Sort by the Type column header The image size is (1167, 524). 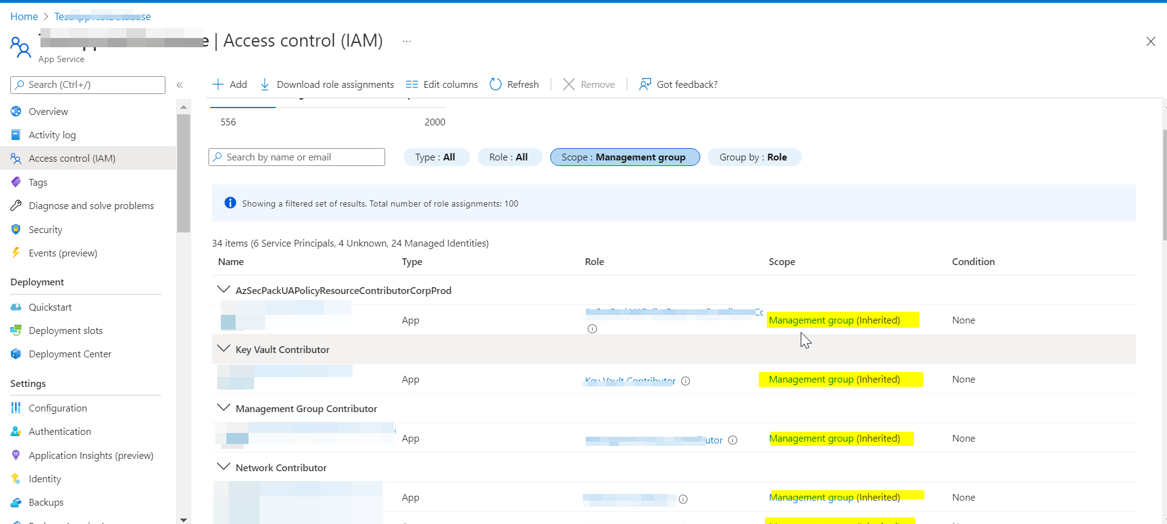point(412,262)
